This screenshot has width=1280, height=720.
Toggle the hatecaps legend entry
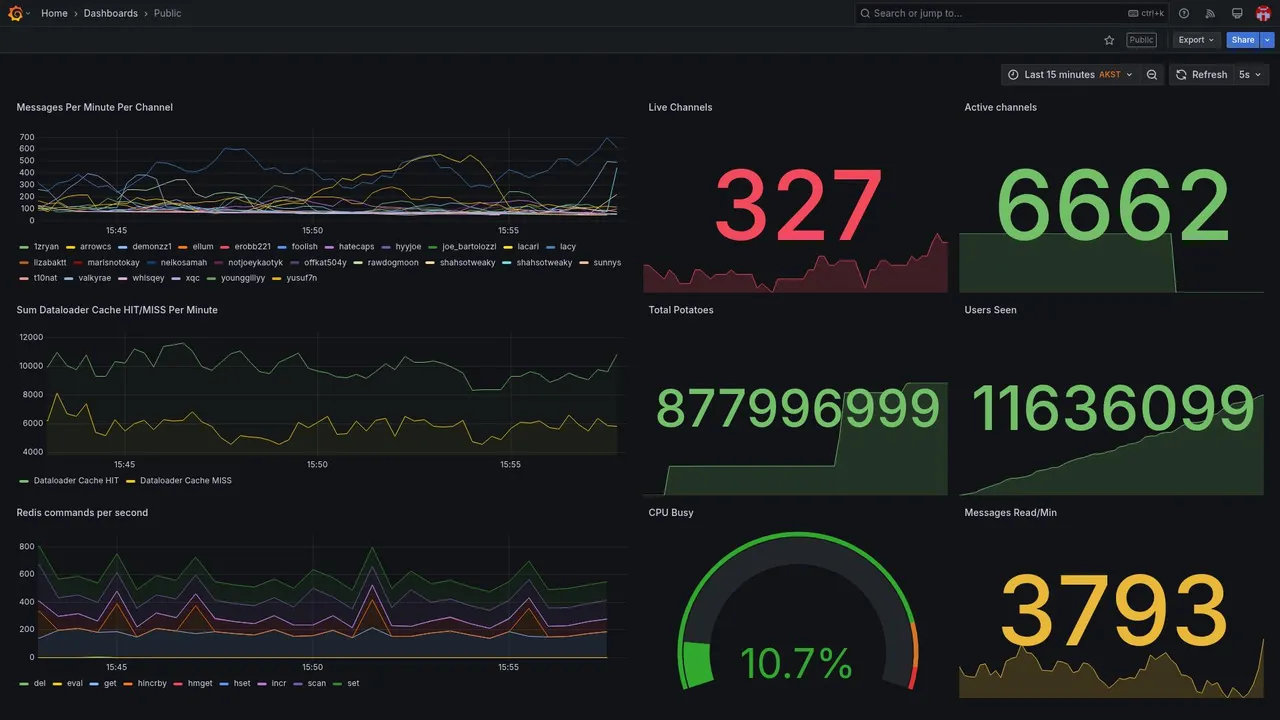point(356,246)
